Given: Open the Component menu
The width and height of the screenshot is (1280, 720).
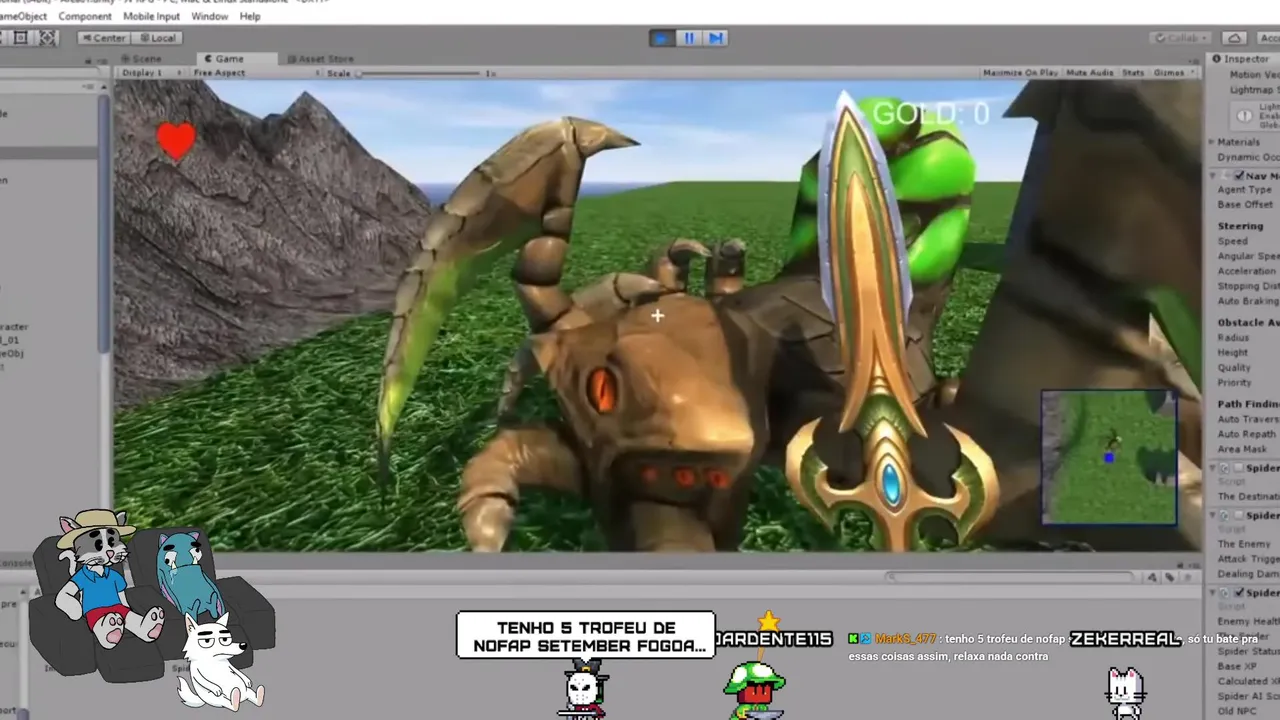Looking at the screenshot, I should point(85,16).
